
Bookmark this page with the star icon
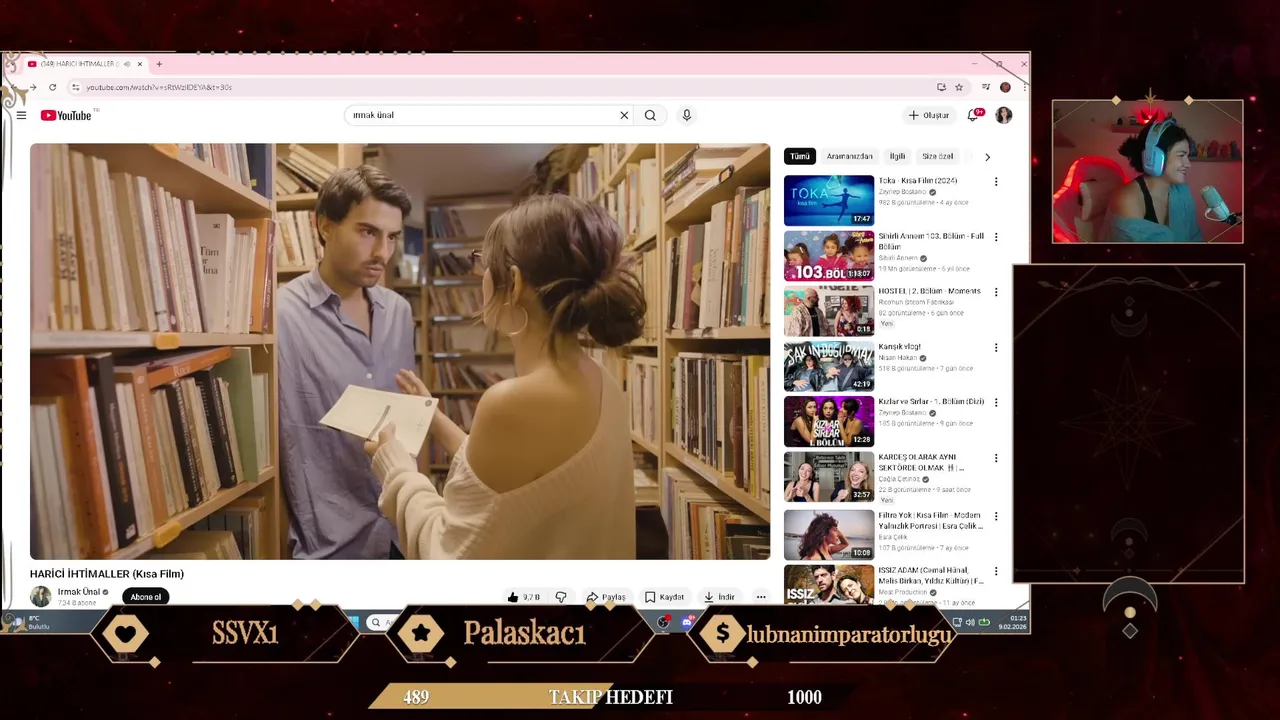point(959,87)
